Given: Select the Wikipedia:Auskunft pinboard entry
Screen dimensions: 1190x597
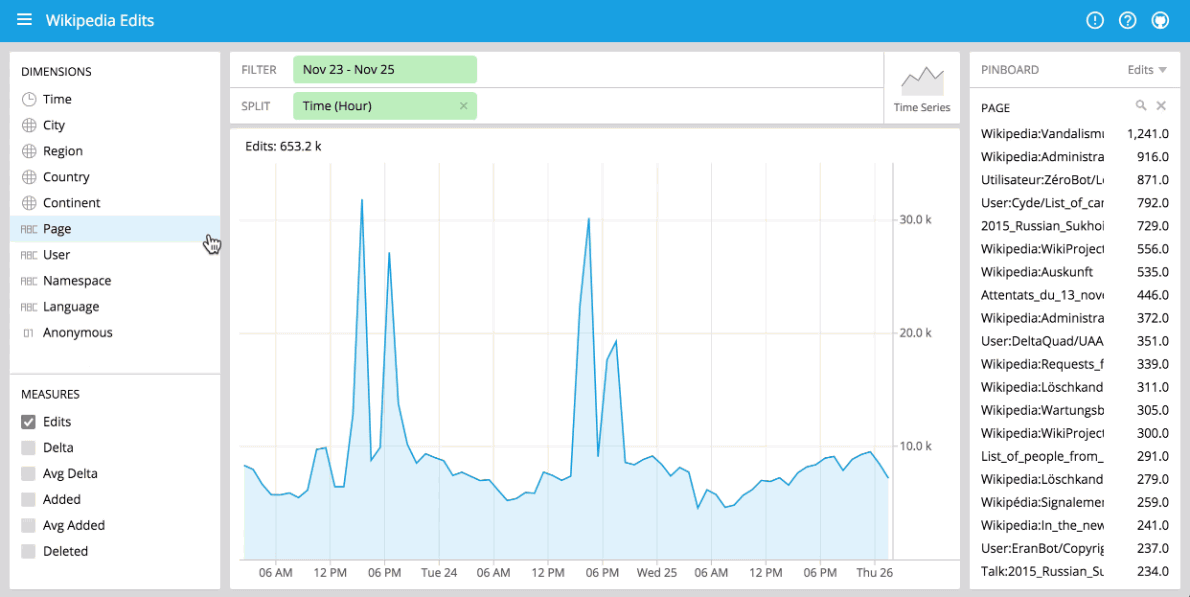Looking at the screenshot, I should tap(1075, 272).
